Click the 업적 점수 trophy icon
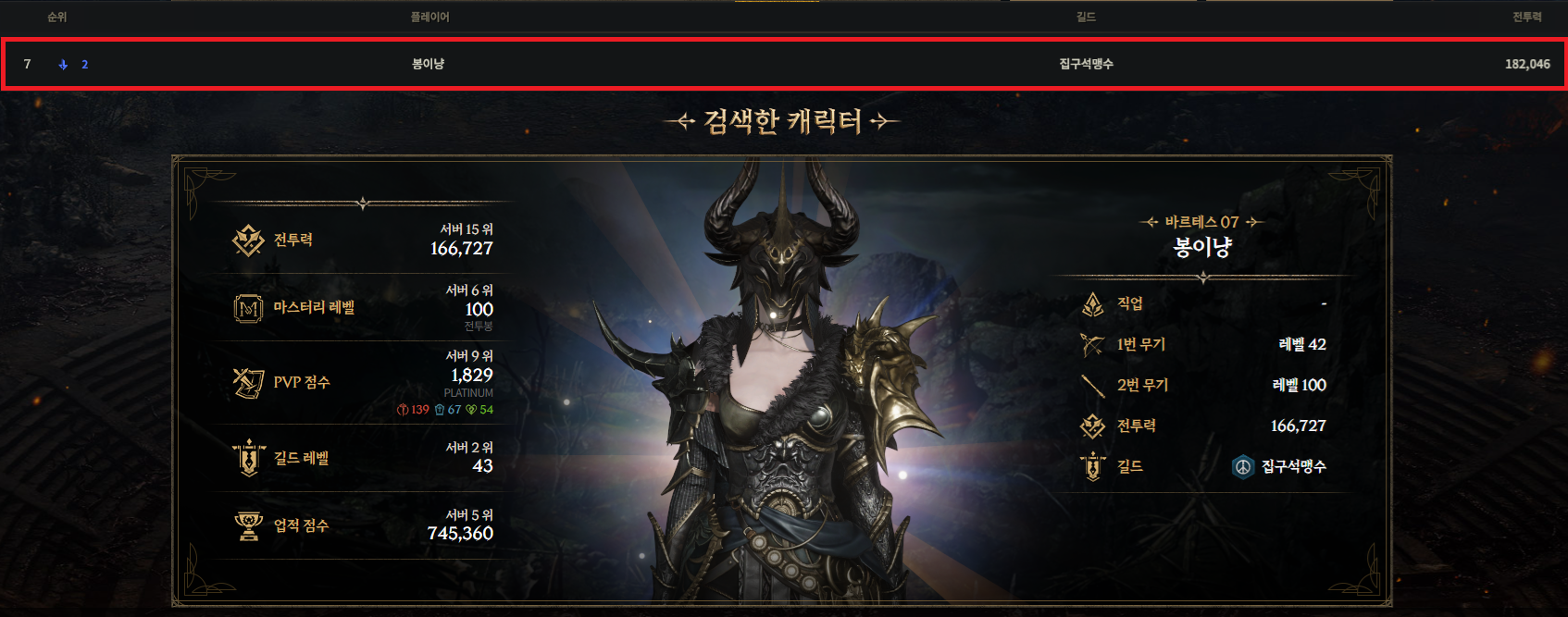The width and height of the screenshot is (1568, 617). click(x=248, y=525)
